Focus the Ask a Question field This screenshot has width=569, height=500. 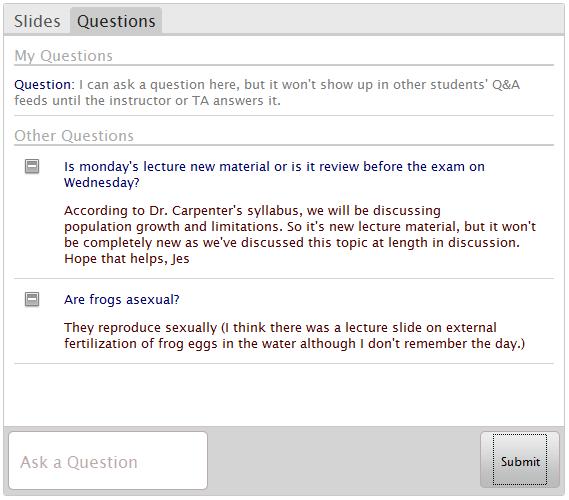[x=108, y=460]
